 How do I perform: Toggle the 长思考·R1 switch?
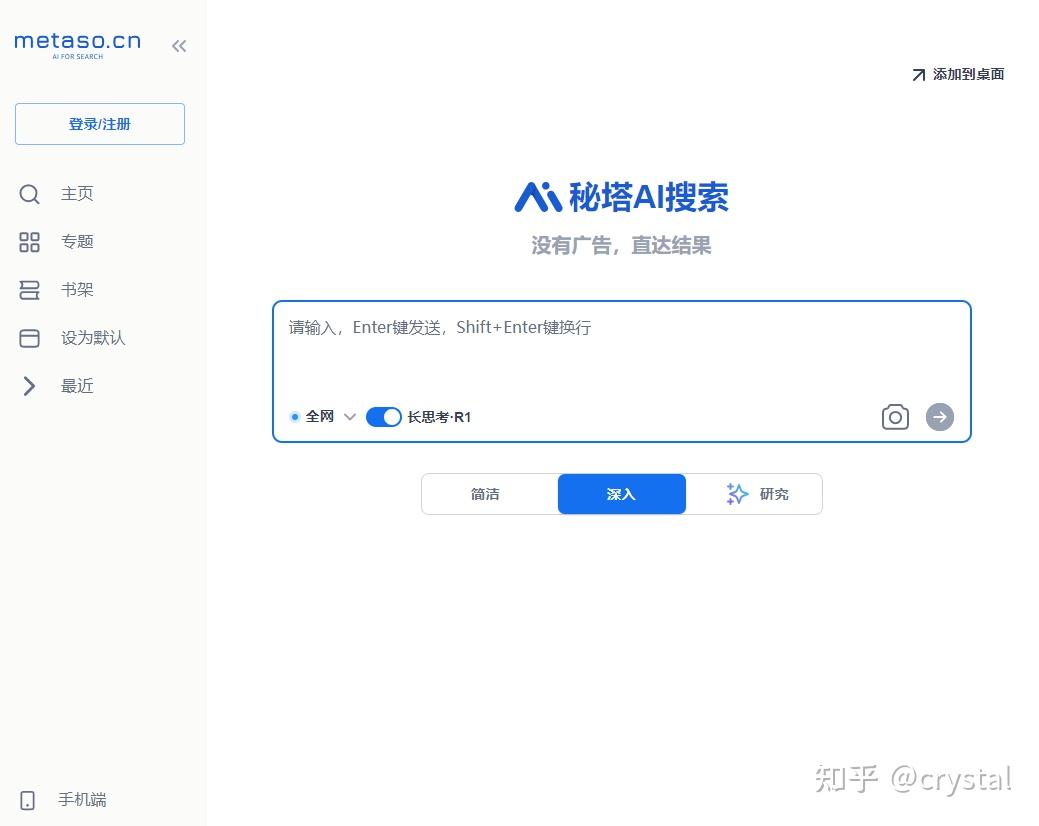point(384,417)
